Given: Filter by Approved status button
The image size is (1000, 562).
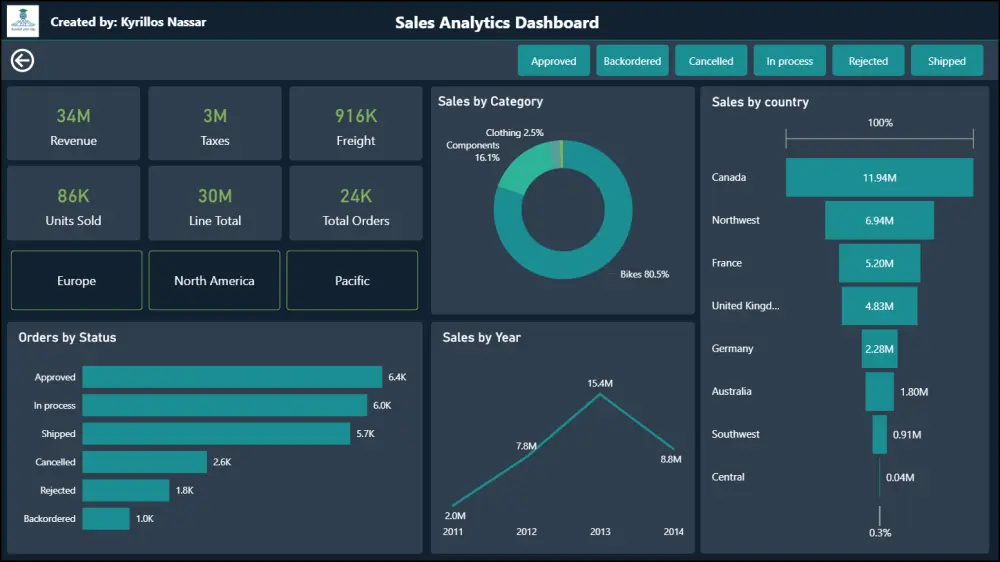Looking at the screenshot, I should 554,61.
